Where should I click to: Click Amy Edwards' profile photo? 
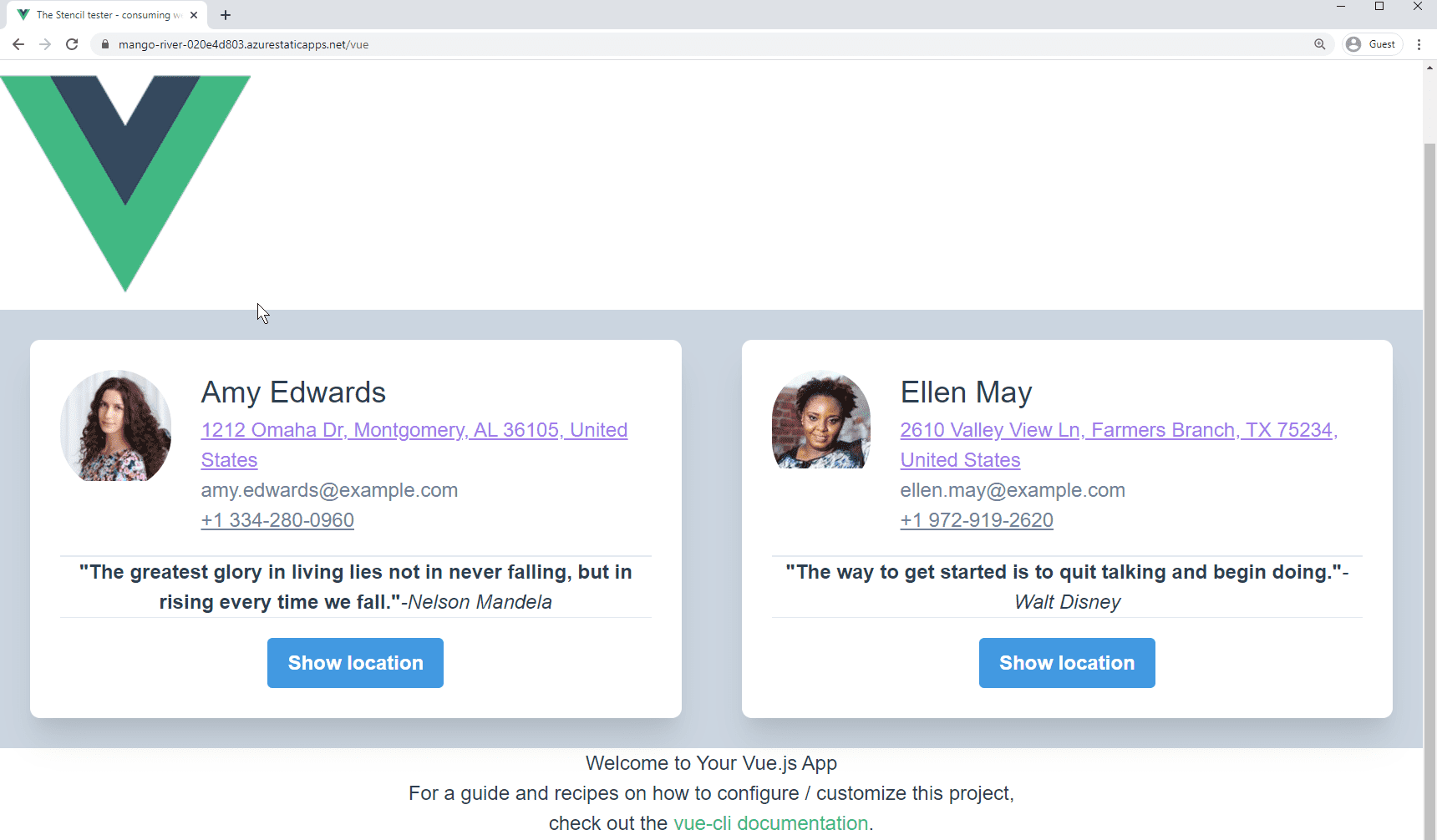[116, 426]
